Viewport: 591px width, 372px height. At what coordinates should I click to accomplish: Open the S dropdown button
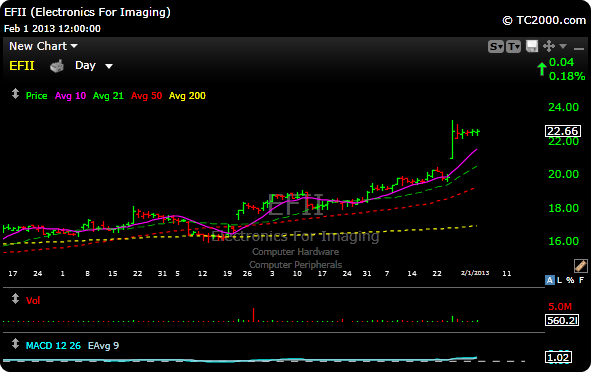click(496, 47)
